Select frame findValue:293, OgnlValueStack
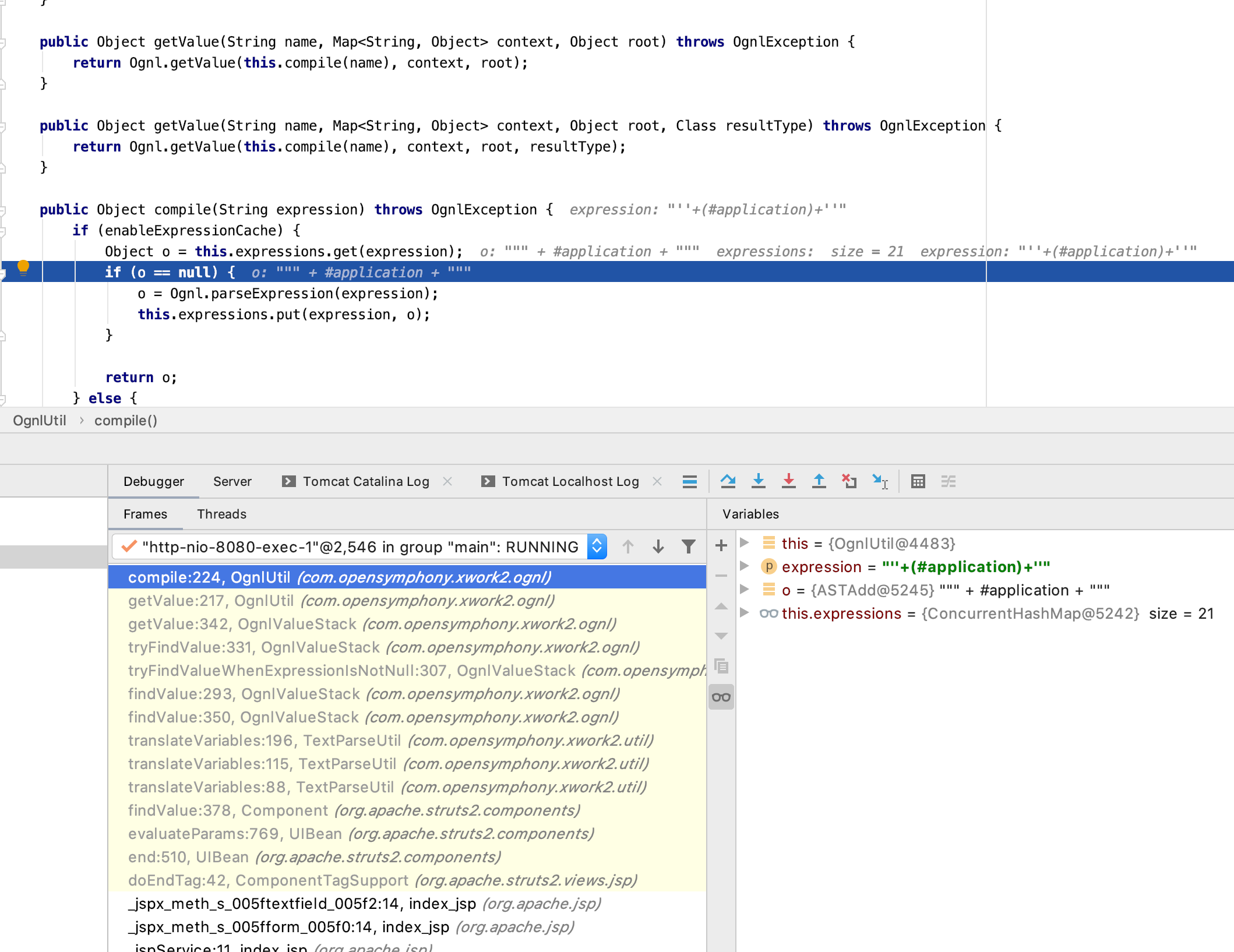This screenshot has width=1234, height=952. 407,694
